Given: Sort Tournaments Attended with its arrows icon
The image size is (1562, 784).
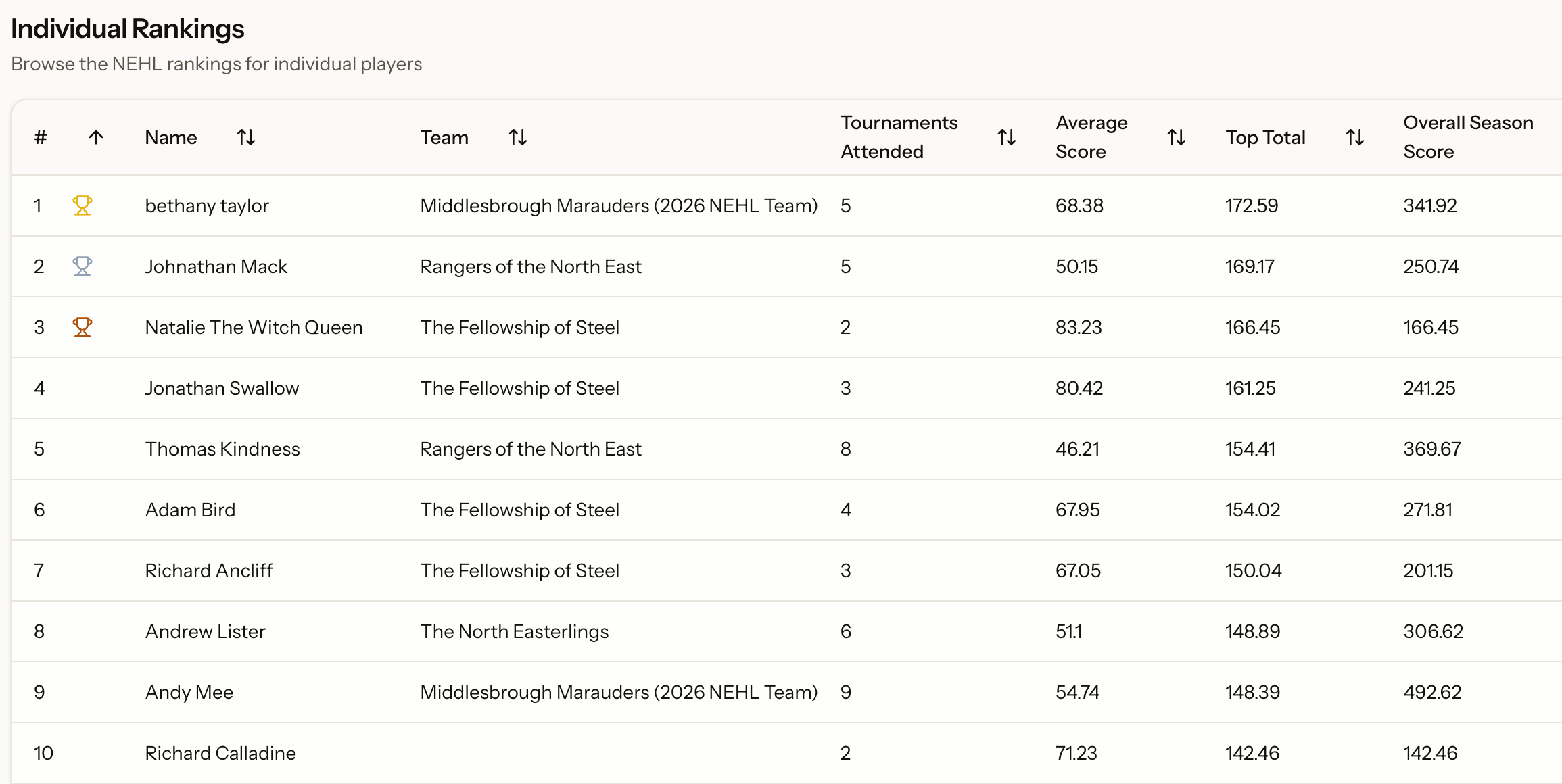Looking at the screenshot, I should click(1007, 138).
